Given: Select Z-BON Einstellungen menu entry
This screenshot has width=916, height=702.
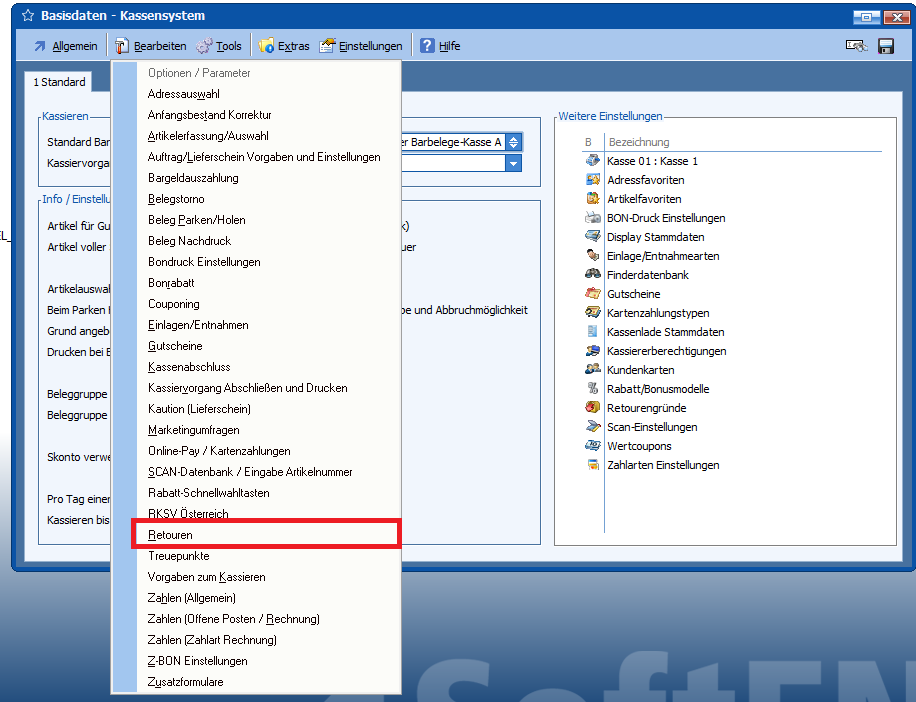Looking at the screenshot, I should coord(197,661).
